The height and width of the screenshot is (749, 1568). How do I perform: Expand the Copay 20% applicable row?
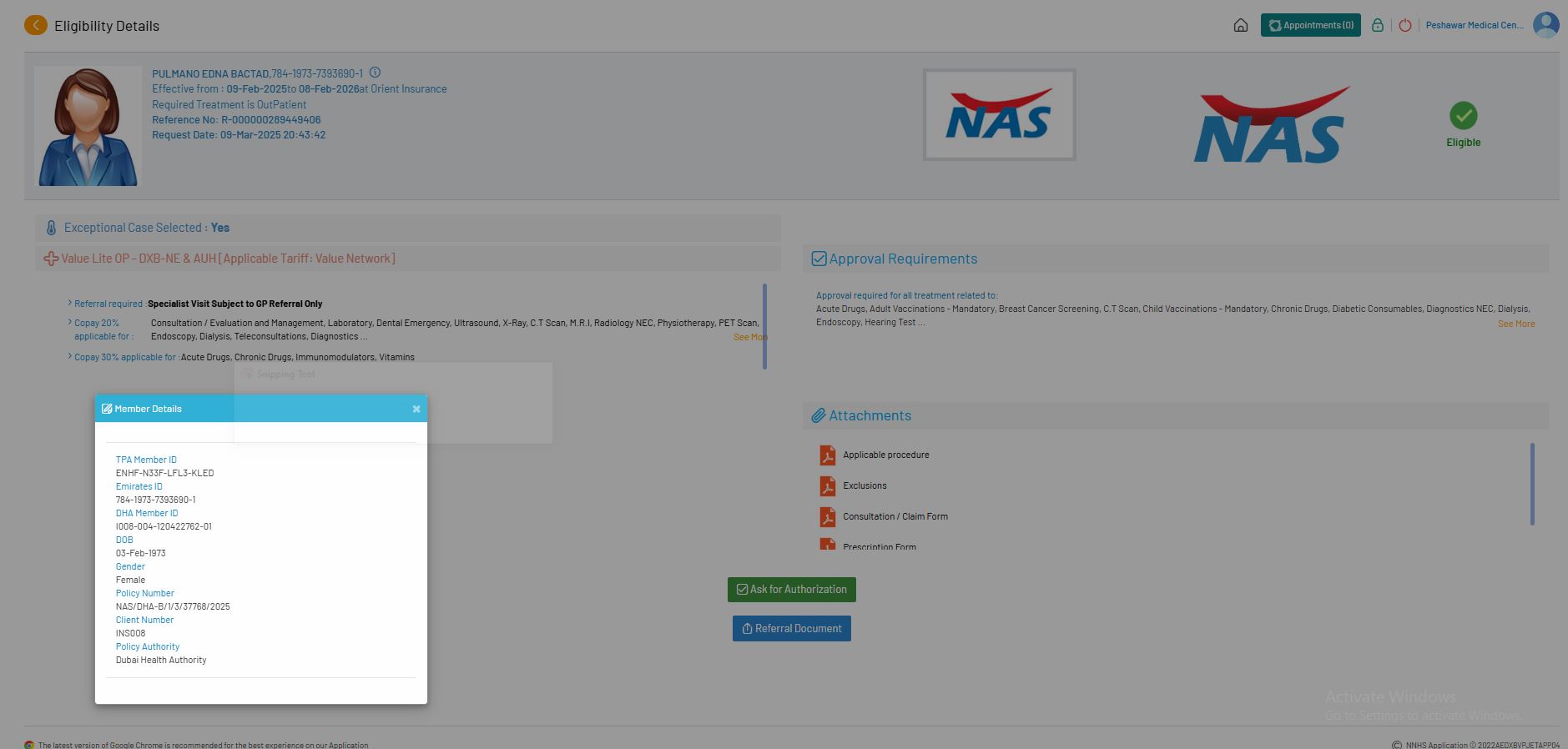[x=70, y=322]
